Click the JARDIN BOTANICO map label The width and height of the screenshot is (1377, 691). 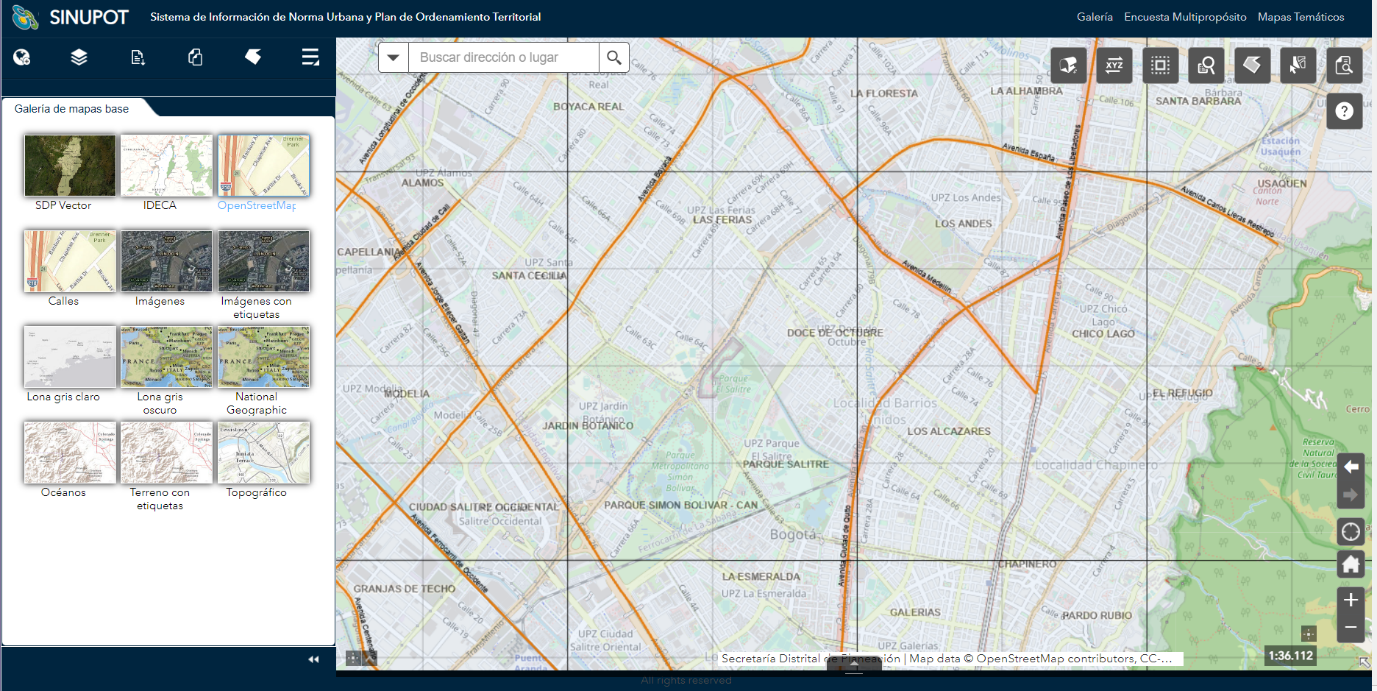[588, 426]
